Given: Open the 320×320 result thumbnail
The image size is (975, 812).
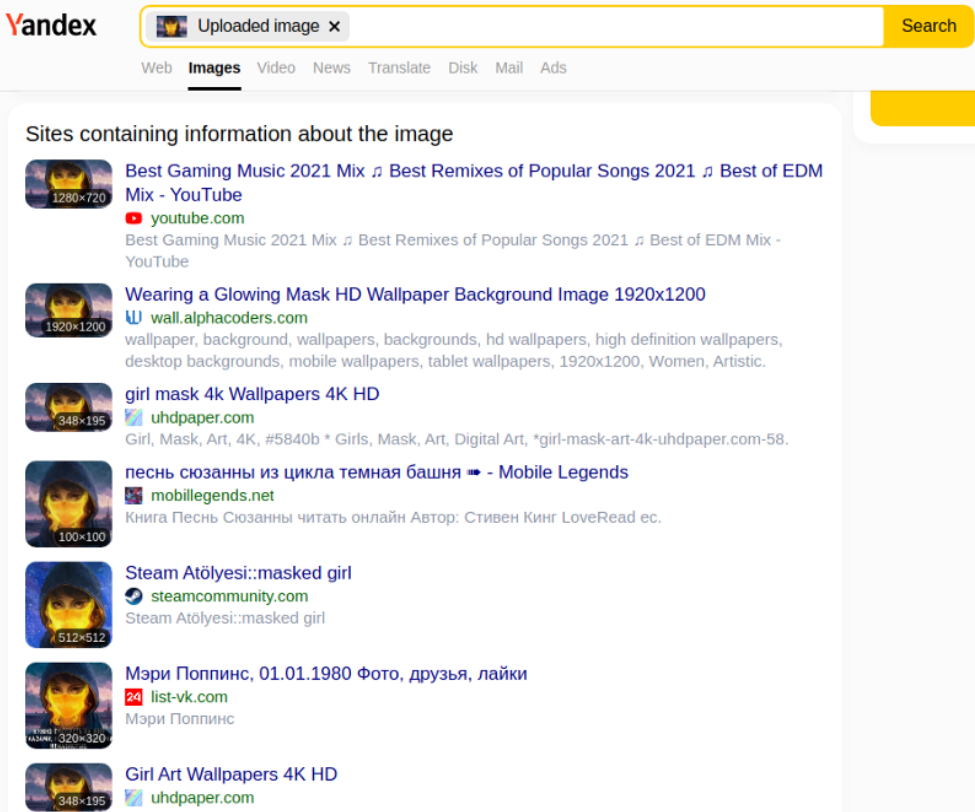Looking at the screenshot, I should [68, 706].
